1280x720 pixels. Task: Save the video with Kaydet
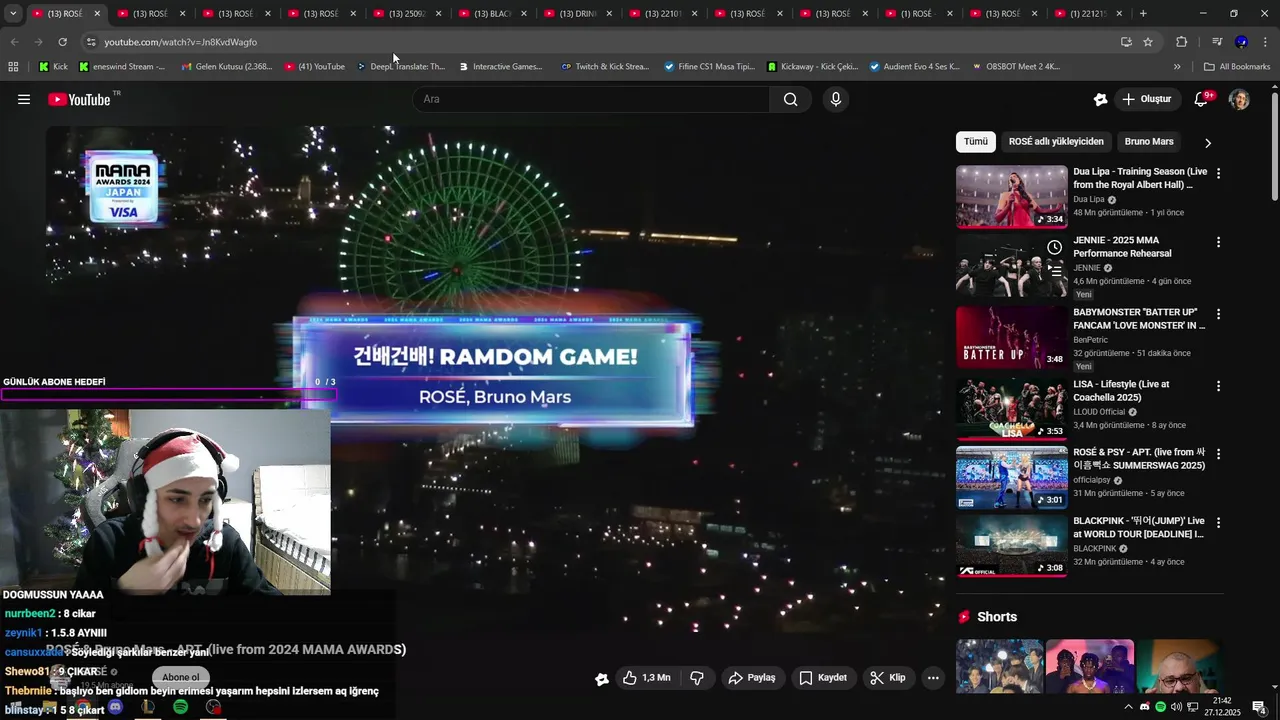coord(823,678)
